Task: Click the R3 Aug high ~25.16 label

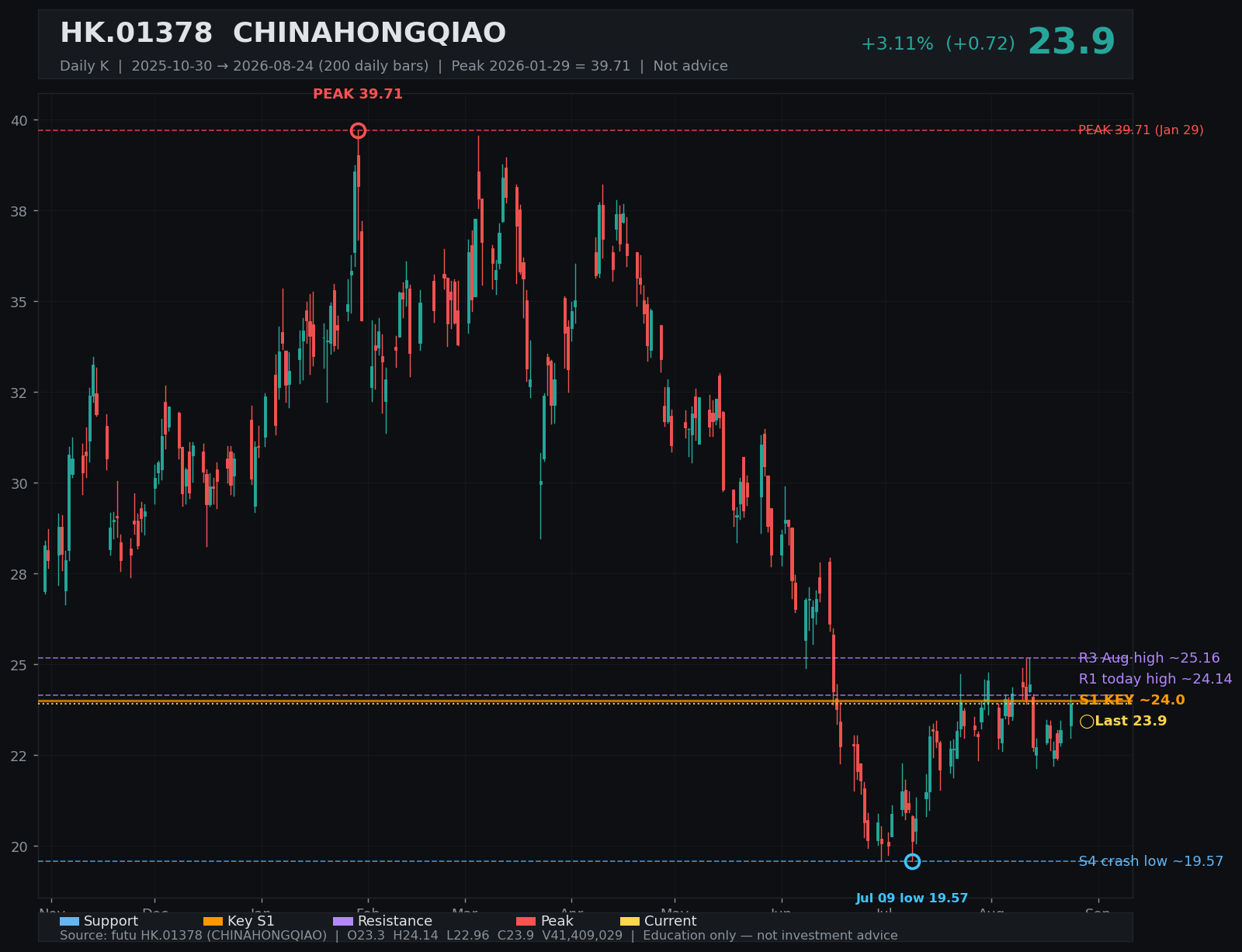Action: [1149, 658]
